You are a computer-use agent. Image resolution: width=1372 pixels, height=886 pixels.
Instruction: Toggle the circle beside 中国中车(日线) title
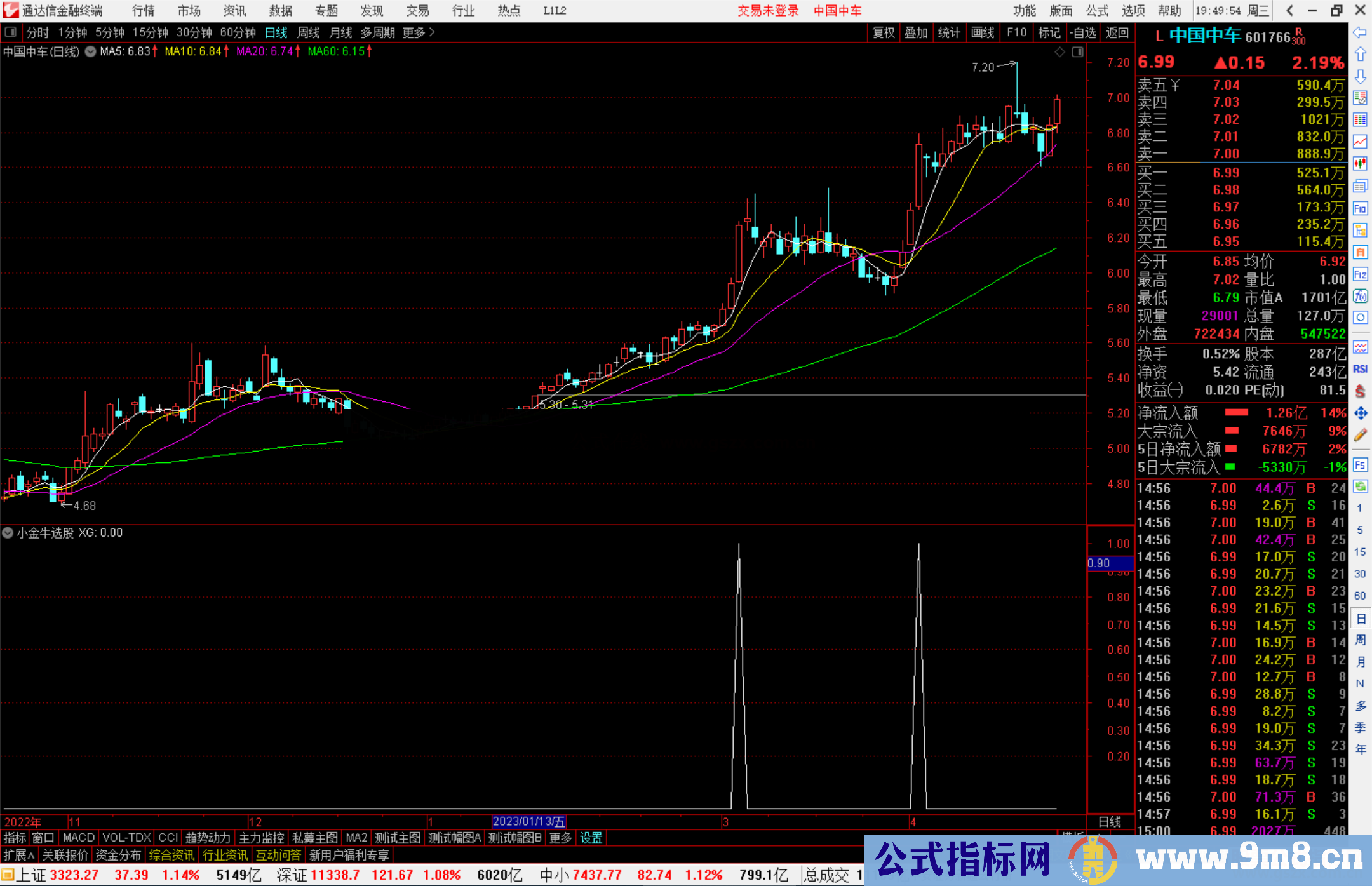pyautogui.click(x=90, y=51)
